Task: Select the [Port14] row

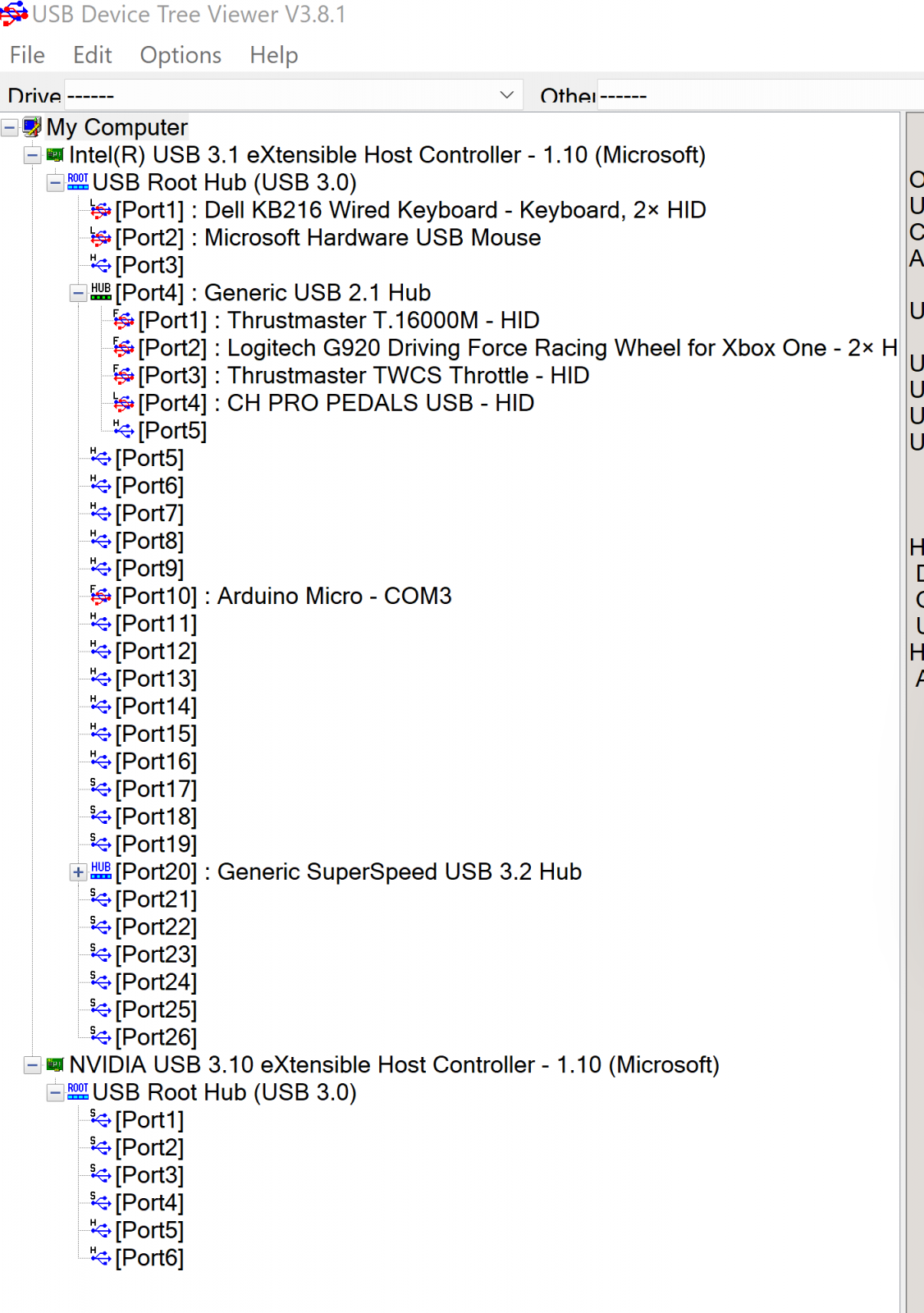Action: point(157,707)
